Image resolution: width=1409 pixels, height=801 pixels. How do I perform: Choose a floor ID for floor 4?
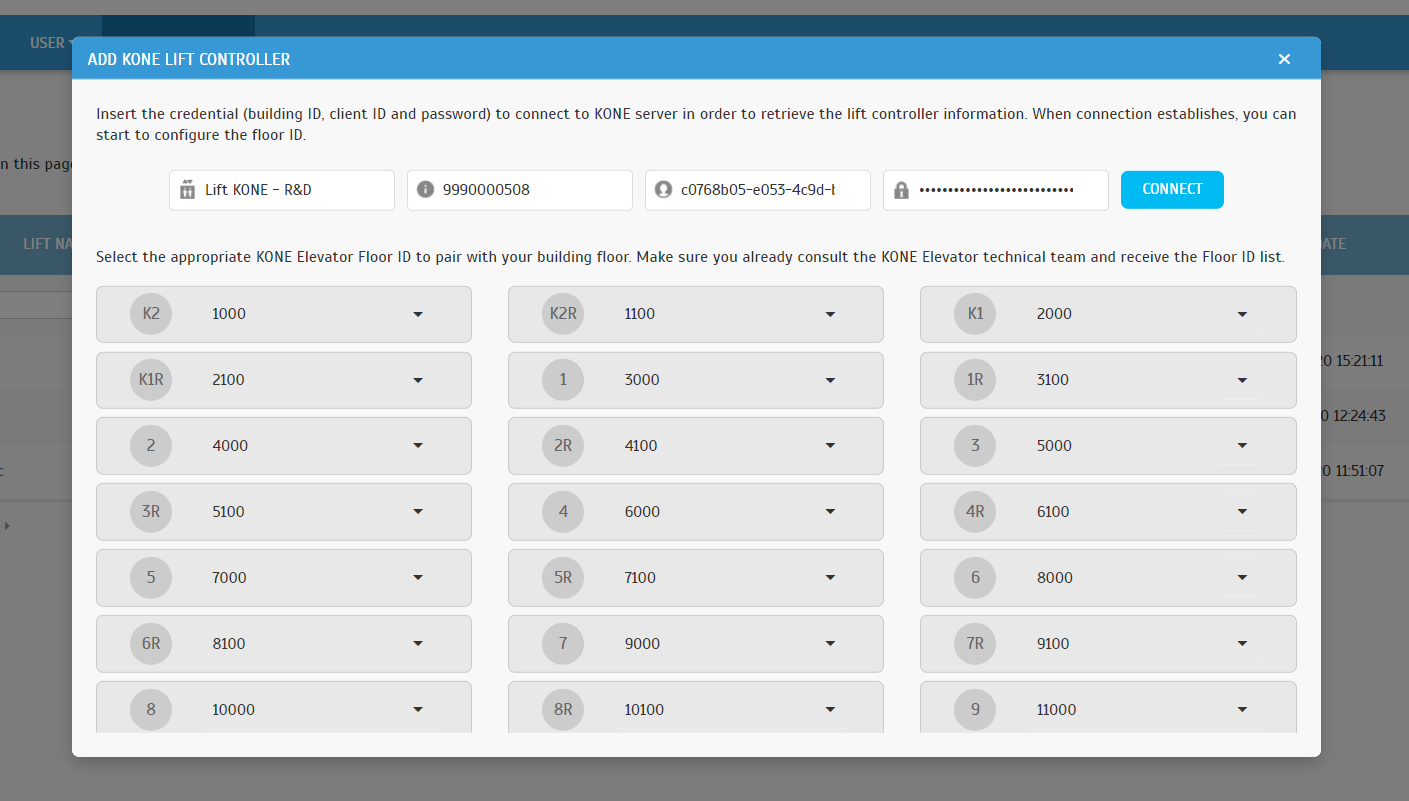730,512
